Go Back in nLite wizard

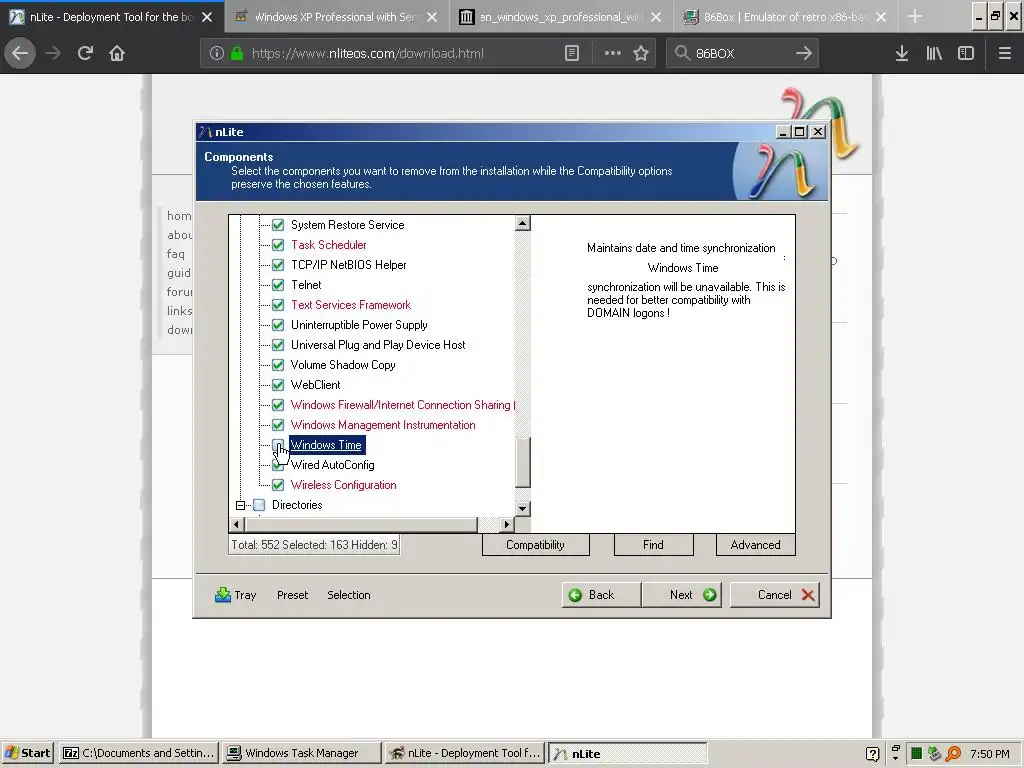click(x=601, y=595)
